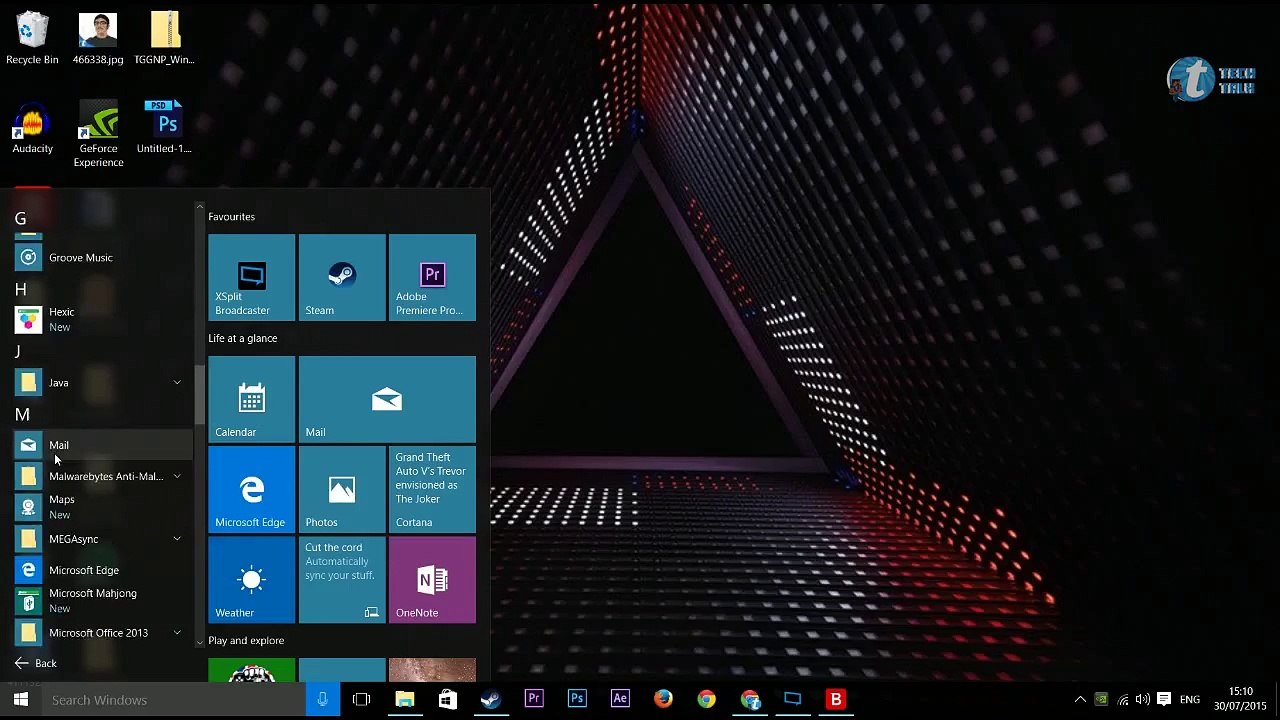Open the wide Mail tile
The height and width of the screenshot is (720, 1280).
[387, 399]
